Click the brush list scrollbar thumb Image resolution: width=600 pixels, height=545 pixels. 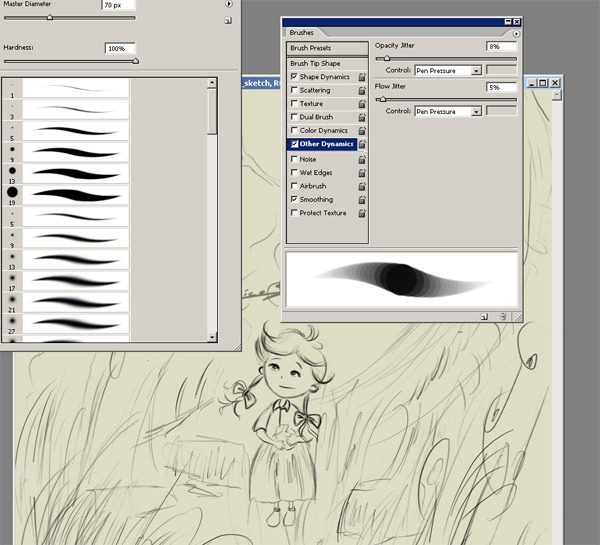212,111
